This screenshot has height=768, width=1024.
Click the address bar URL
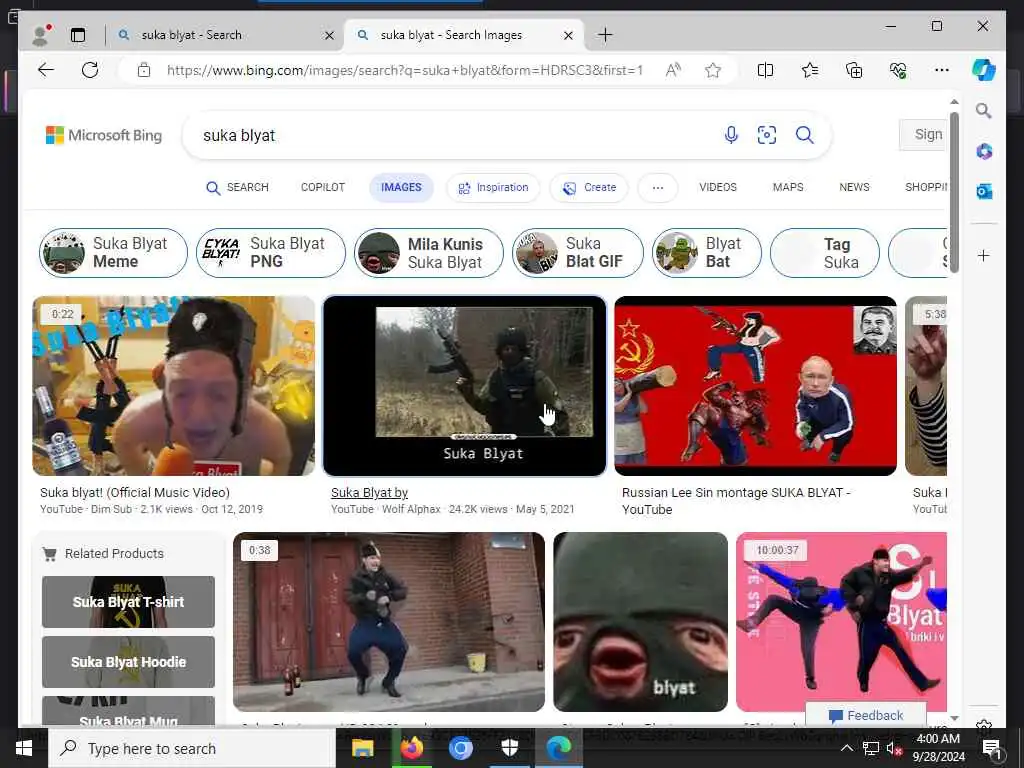click(x=405, y=70)
